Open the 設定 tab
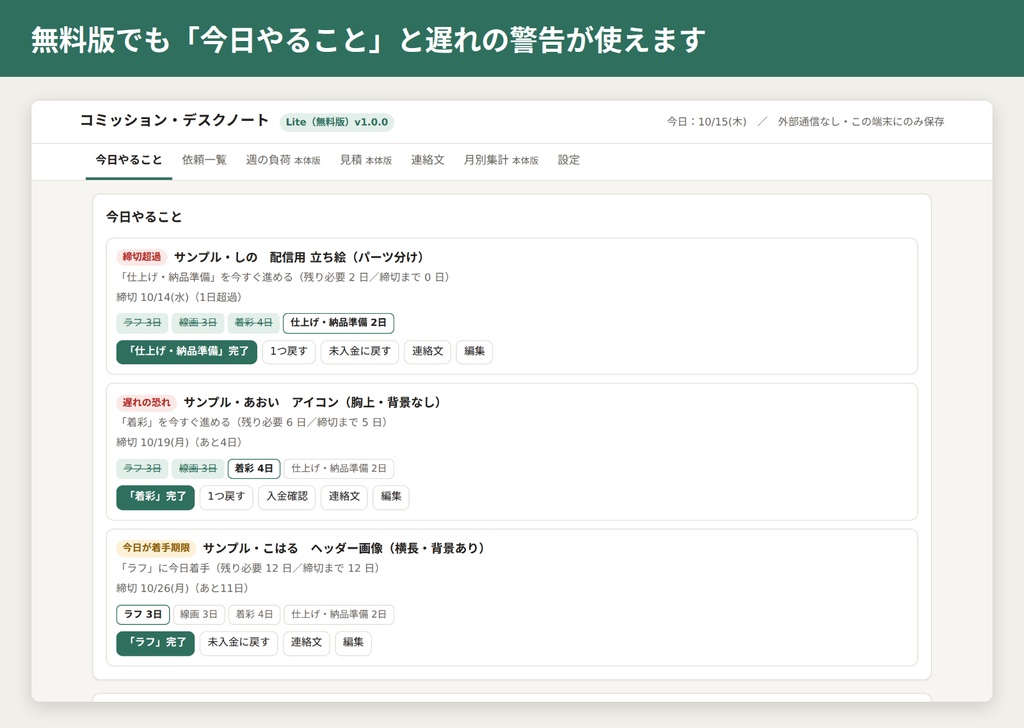Viewport: 1024px width, 728px height. click(569, 160)
